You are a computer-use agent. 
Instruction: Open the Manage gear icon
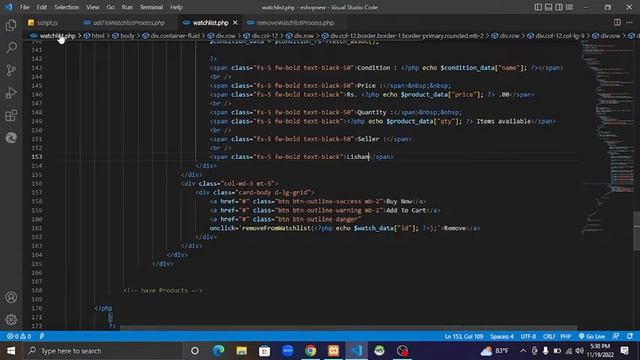(11, 320)
